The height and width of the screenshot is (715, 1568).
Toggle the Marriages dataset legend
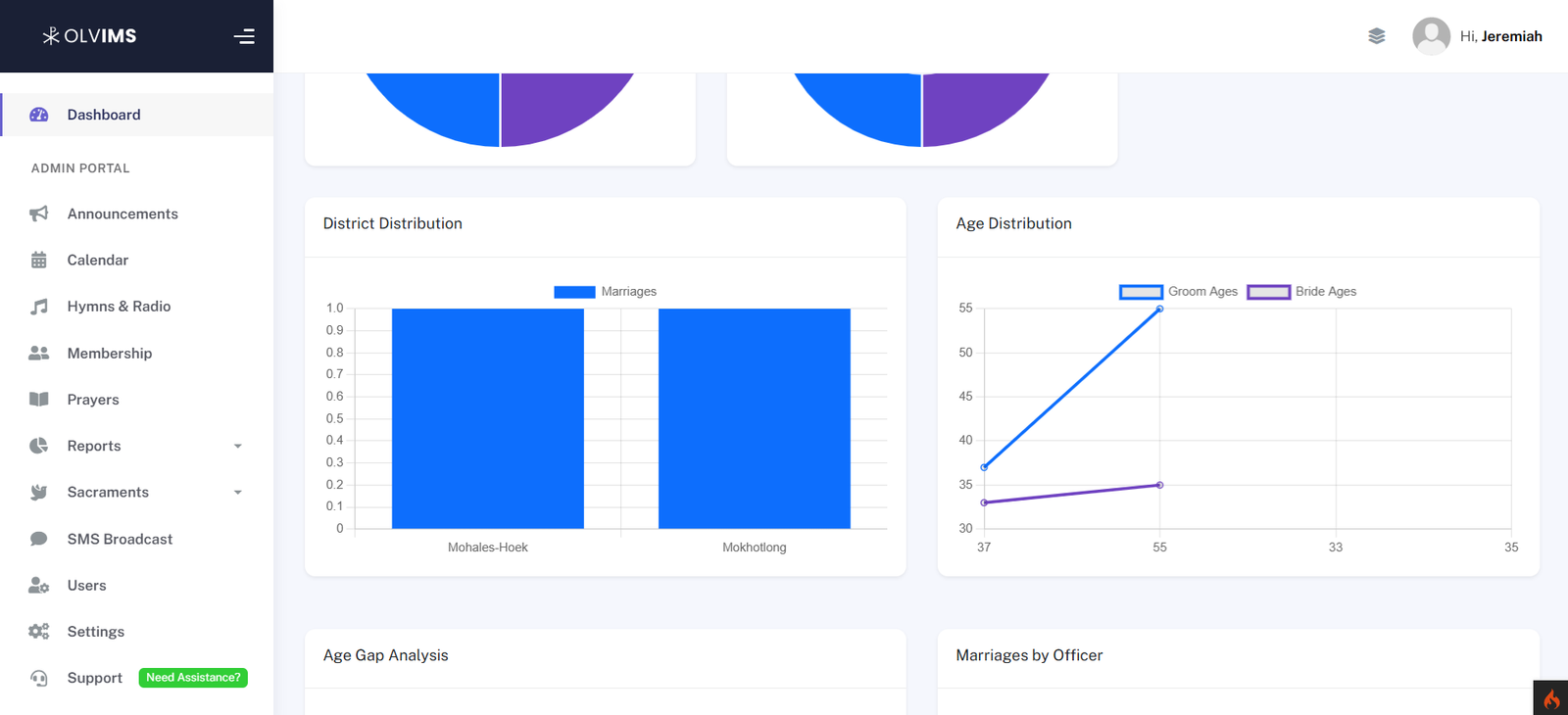[x=605, y=292]
